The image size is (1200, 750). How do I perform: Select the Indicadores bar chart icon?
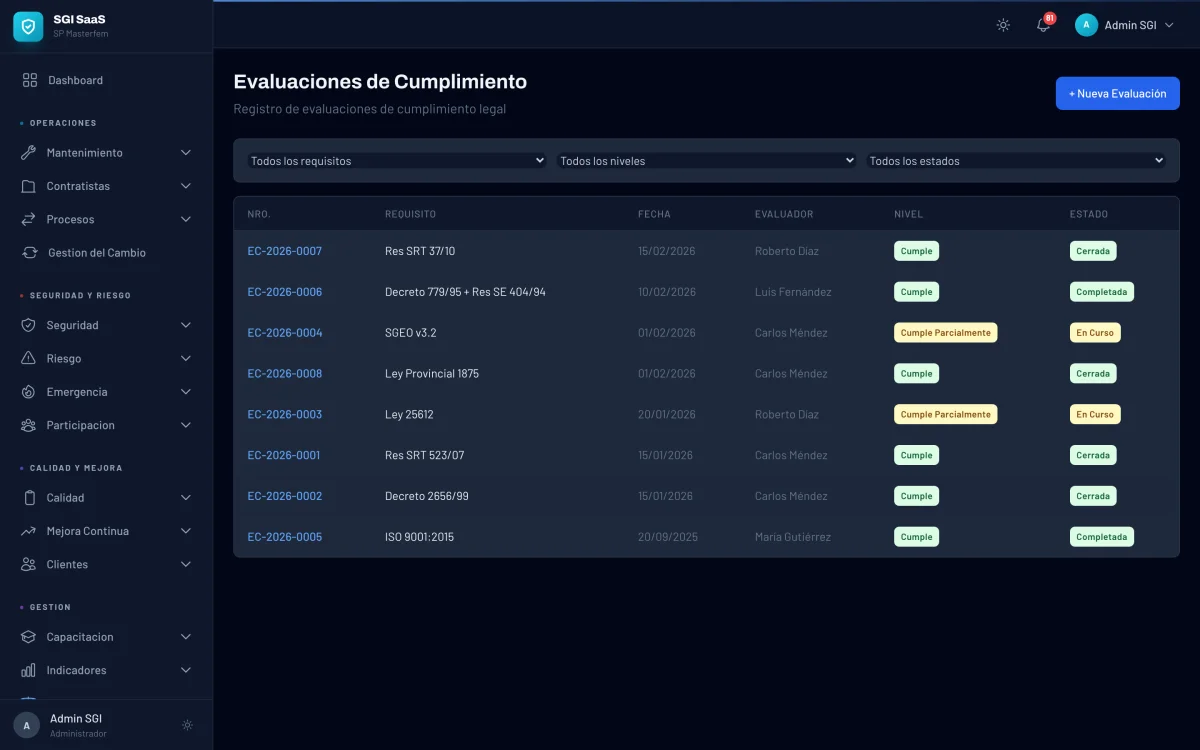pyautogui.click(x=28, y=670)
